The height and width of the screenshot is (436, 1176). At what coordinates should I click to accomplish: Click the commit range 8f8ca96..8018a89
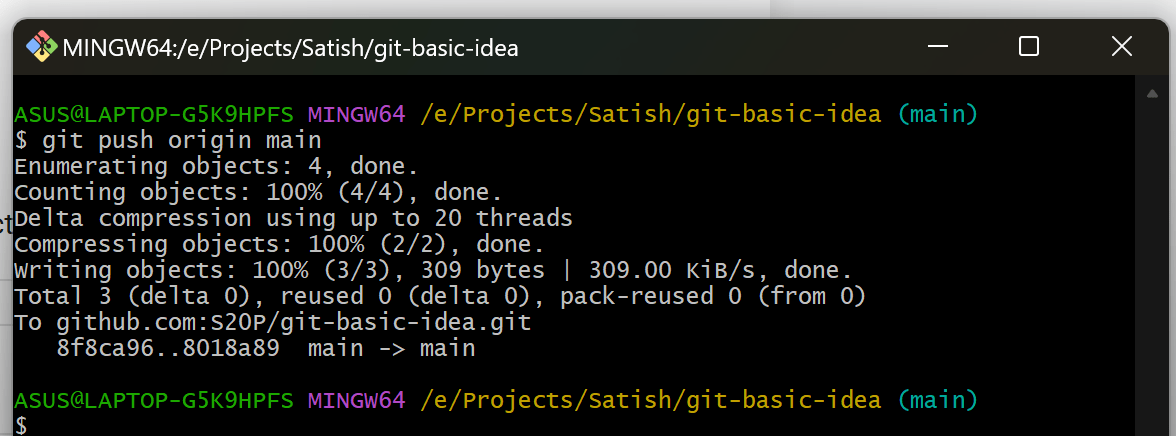(x=168, y=348)
